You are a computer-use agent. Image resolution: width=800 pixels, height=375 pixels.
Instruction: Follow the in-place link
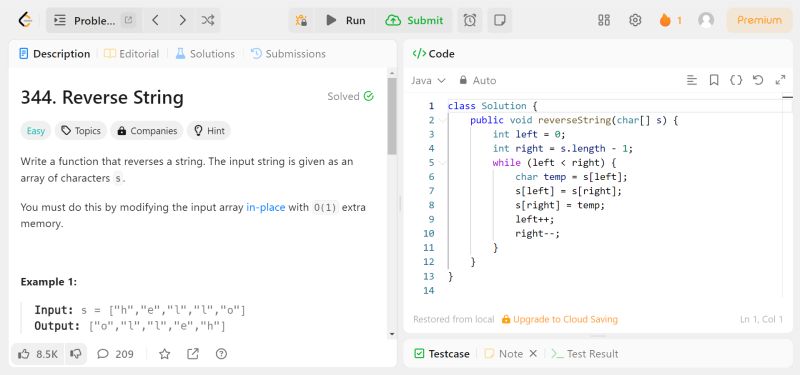click(x=265, y=208)
